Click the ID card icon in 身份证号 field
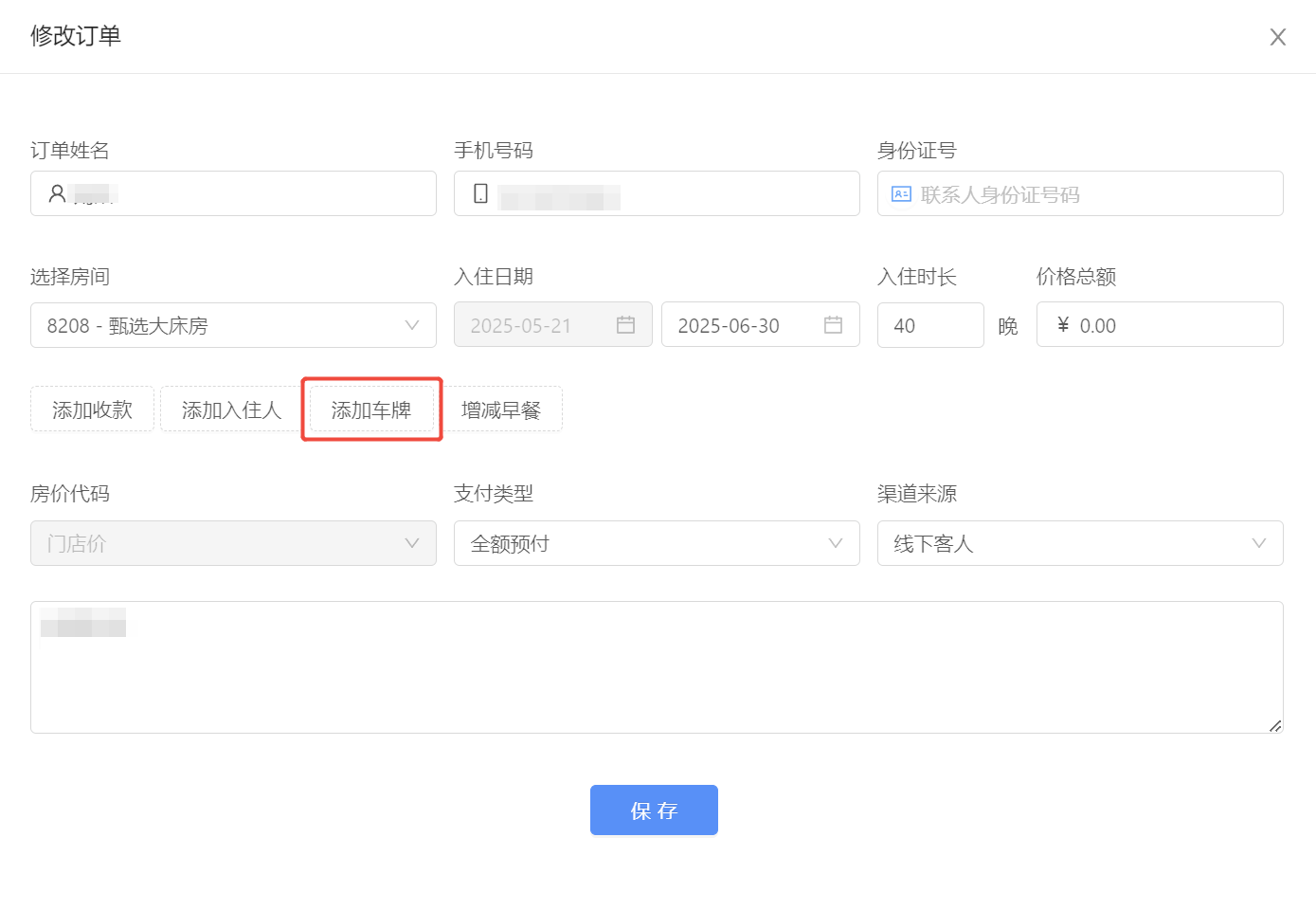 901,194
